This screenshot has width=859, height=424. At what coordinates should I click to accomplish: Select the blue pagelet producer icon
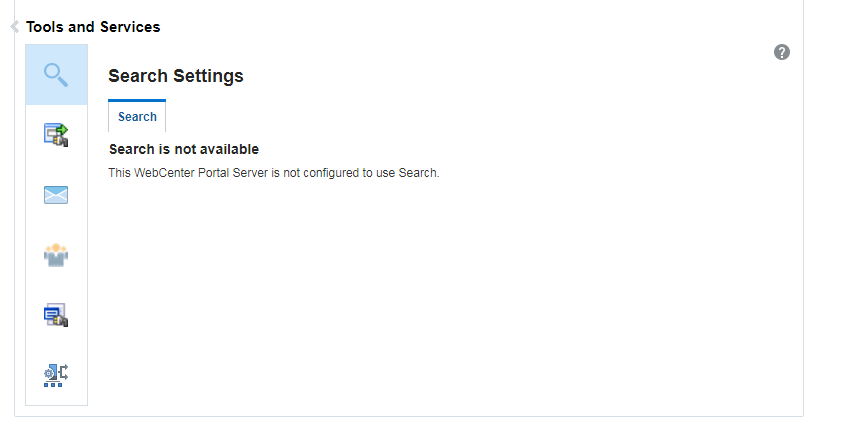point(56,315)
